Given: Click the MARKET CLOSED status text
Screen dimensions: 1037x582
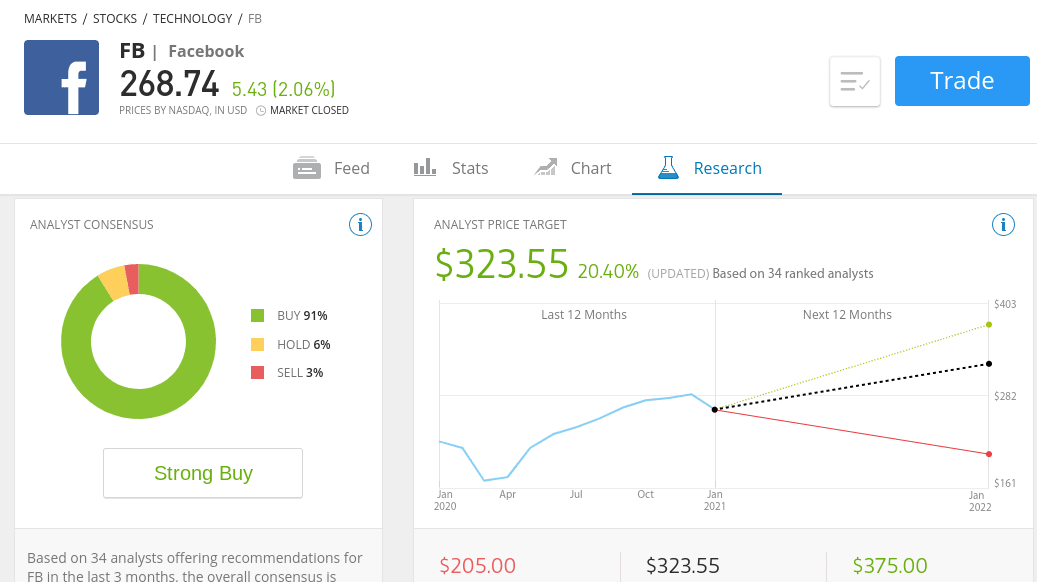Looking at the screenshot, I should [309, 110].
